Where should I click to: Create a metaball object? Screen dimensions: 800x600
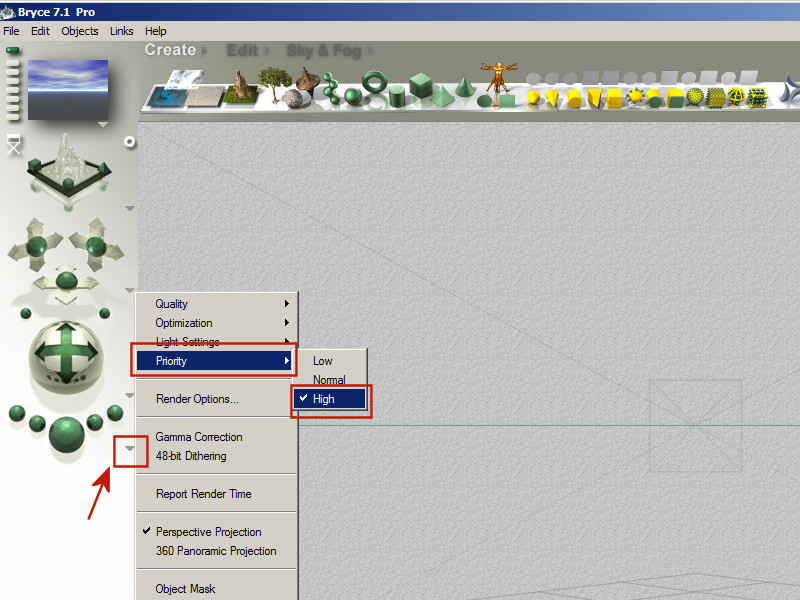tap(331, 88)
